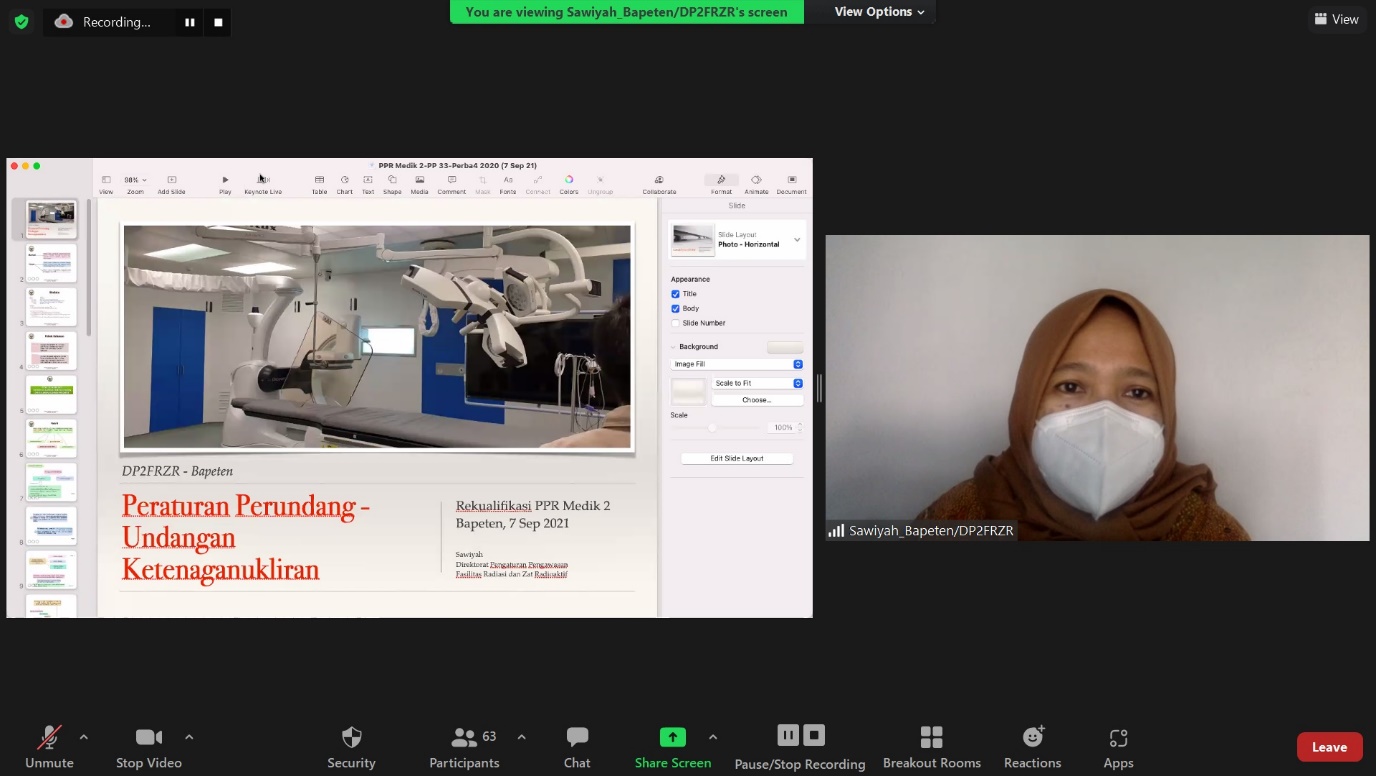
Task: Expand the video options arrow next to Stop Video
Action: coord(189,737)
